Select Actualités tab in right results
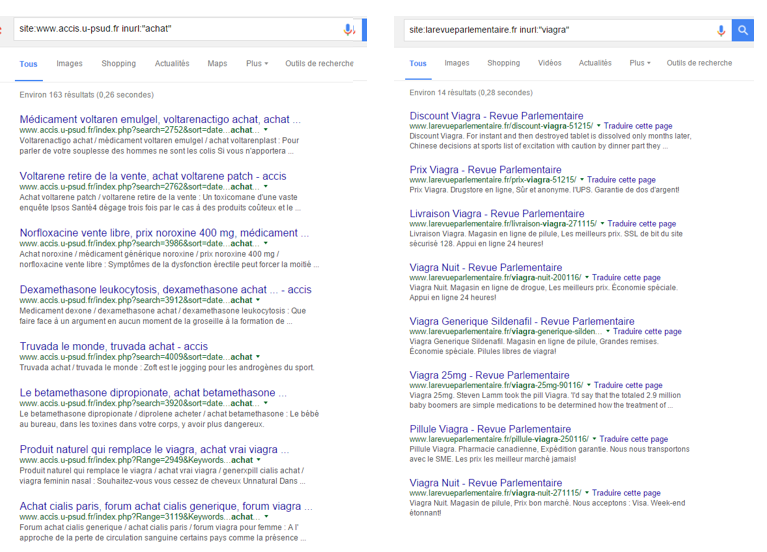 click(595, 63)
